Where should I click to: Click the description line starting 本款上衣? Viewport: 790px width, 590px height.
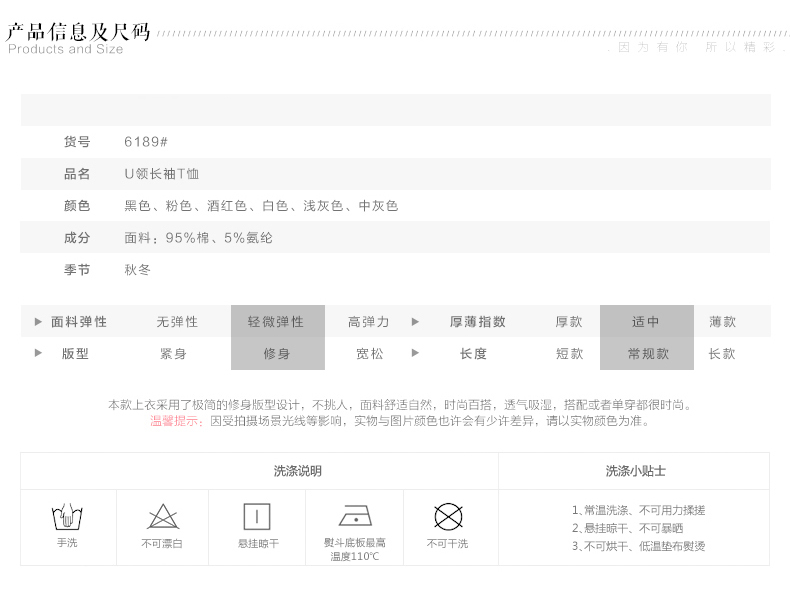click(401, 405)
